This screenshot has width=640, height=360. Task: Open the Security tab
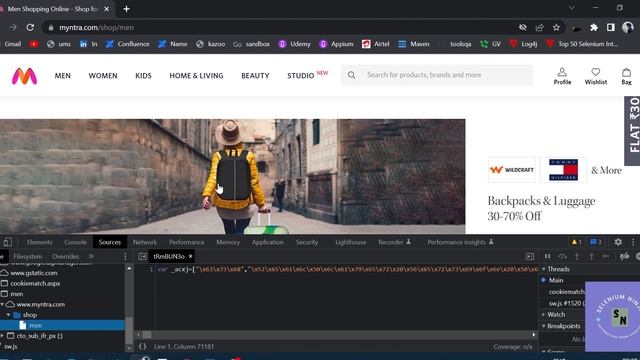coord(307,242)
